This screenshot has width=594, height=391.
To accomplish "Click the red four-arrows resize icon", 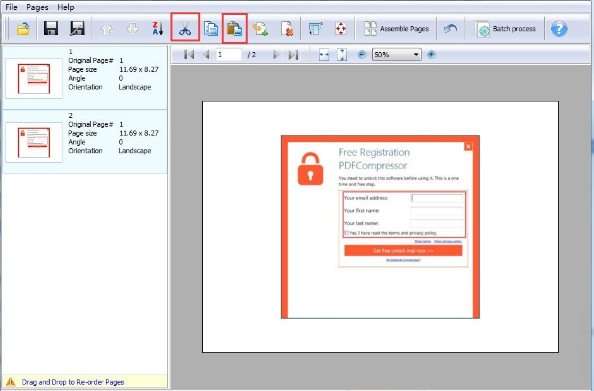I will pos(341,29).
